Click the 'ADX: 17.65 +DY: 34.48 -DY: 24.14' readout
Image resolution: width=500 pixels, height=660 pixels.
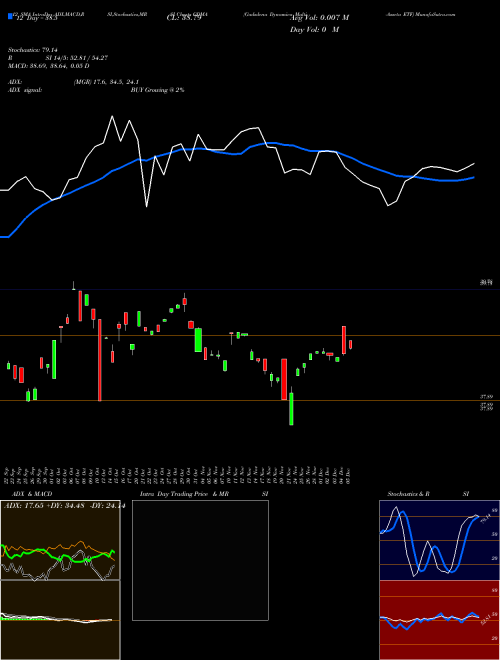click(x=64, y=506)
